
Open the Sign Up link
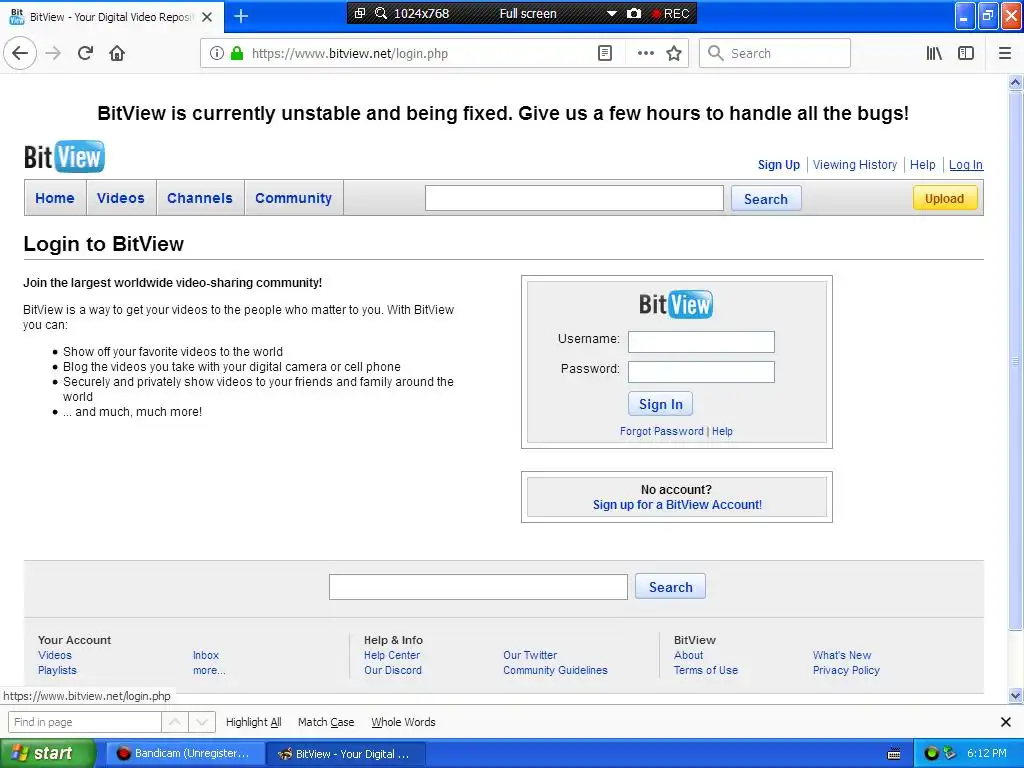point(778,165)
